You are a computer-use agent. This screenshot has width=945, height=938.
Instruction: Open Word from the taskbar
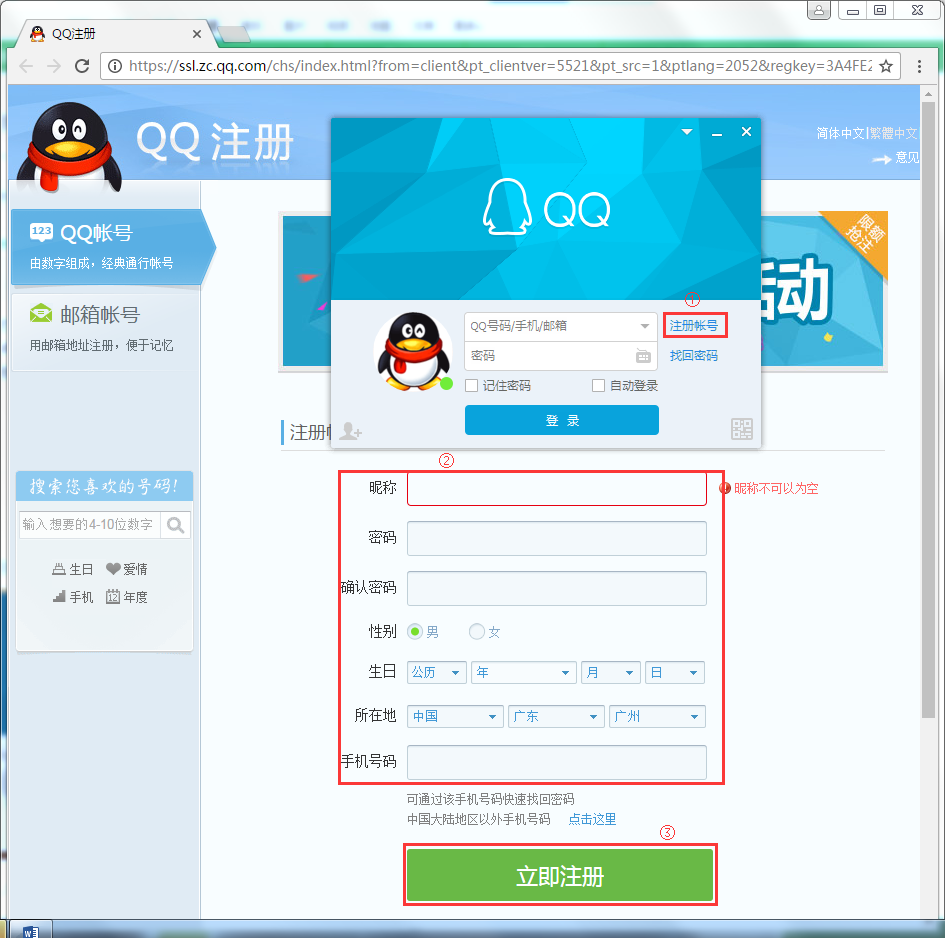pos(29,930)
